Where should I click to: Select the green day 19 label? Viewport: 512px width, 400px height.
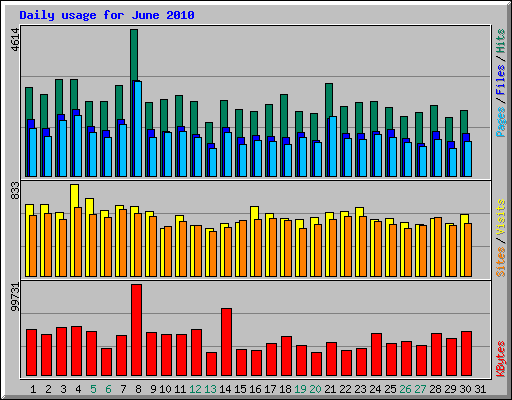pyautogui.click(x=300, y=389)
